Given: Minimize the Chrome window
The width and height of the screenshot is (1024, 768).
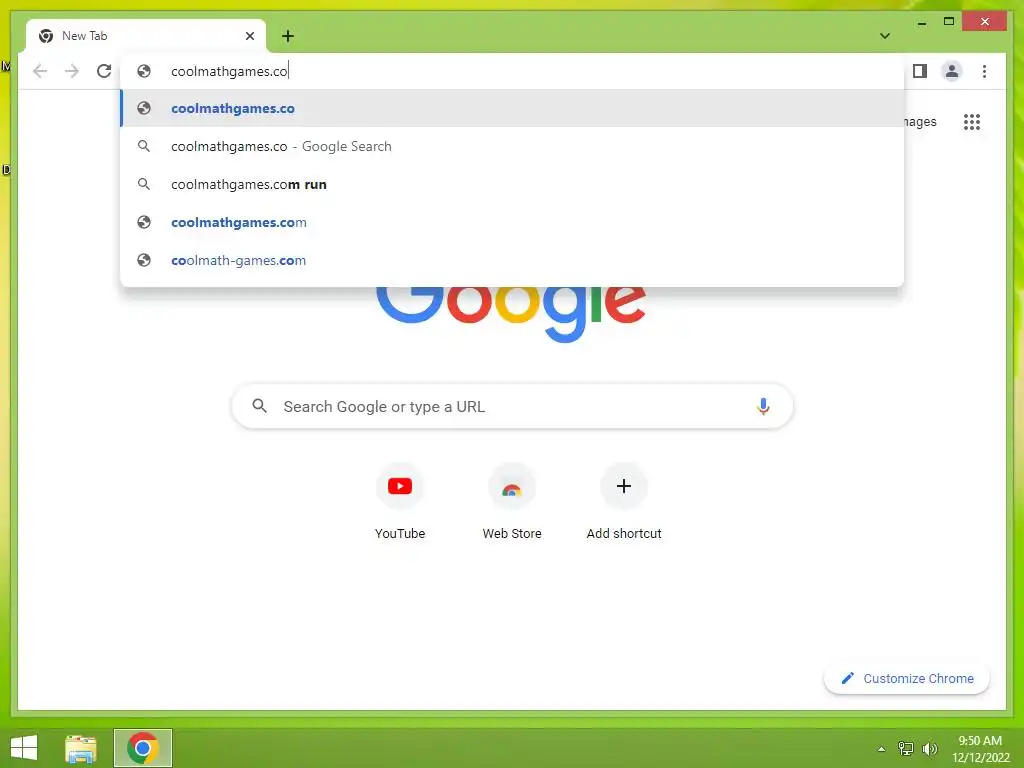Looking at the screenshot, I should pos(921,22).
